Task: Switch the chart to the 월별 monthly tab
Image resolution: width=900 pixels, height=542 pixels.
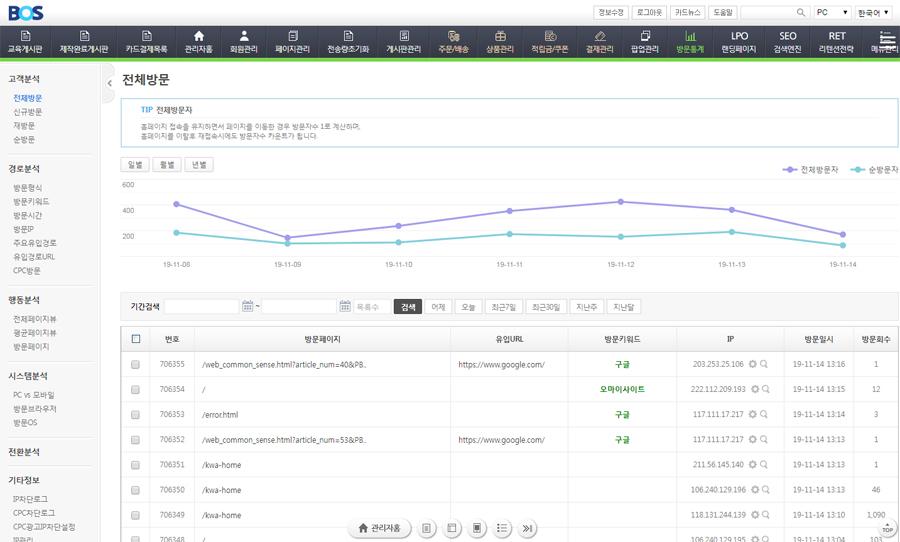Action: point(166,165)
